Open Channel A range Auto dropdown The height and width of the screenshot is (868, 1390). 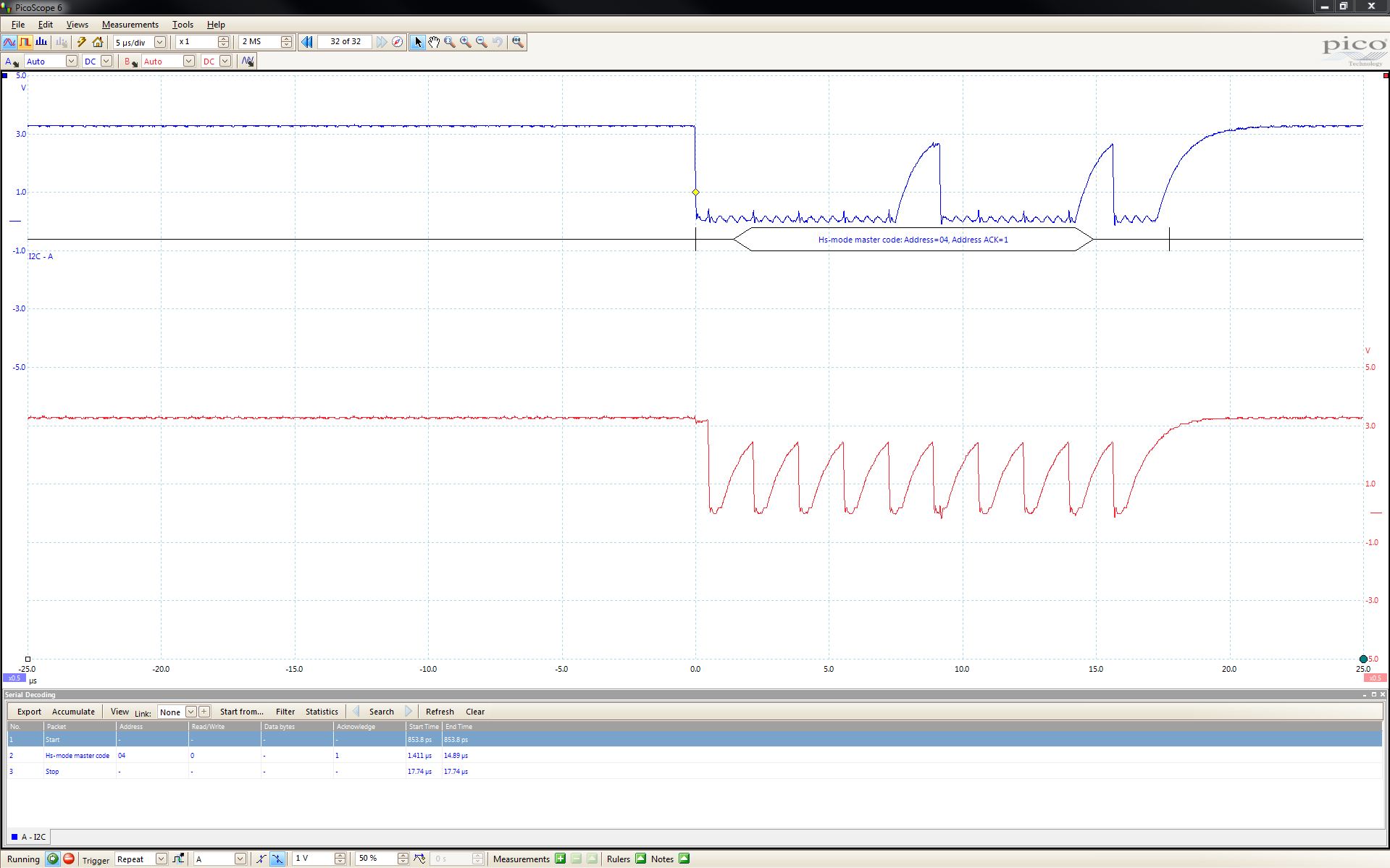tap(71, 62)
